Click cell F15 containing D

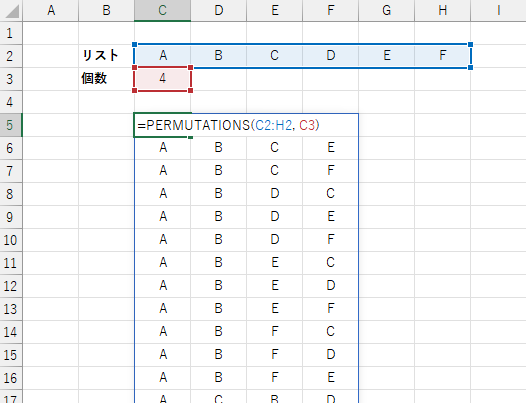point(331,355)
